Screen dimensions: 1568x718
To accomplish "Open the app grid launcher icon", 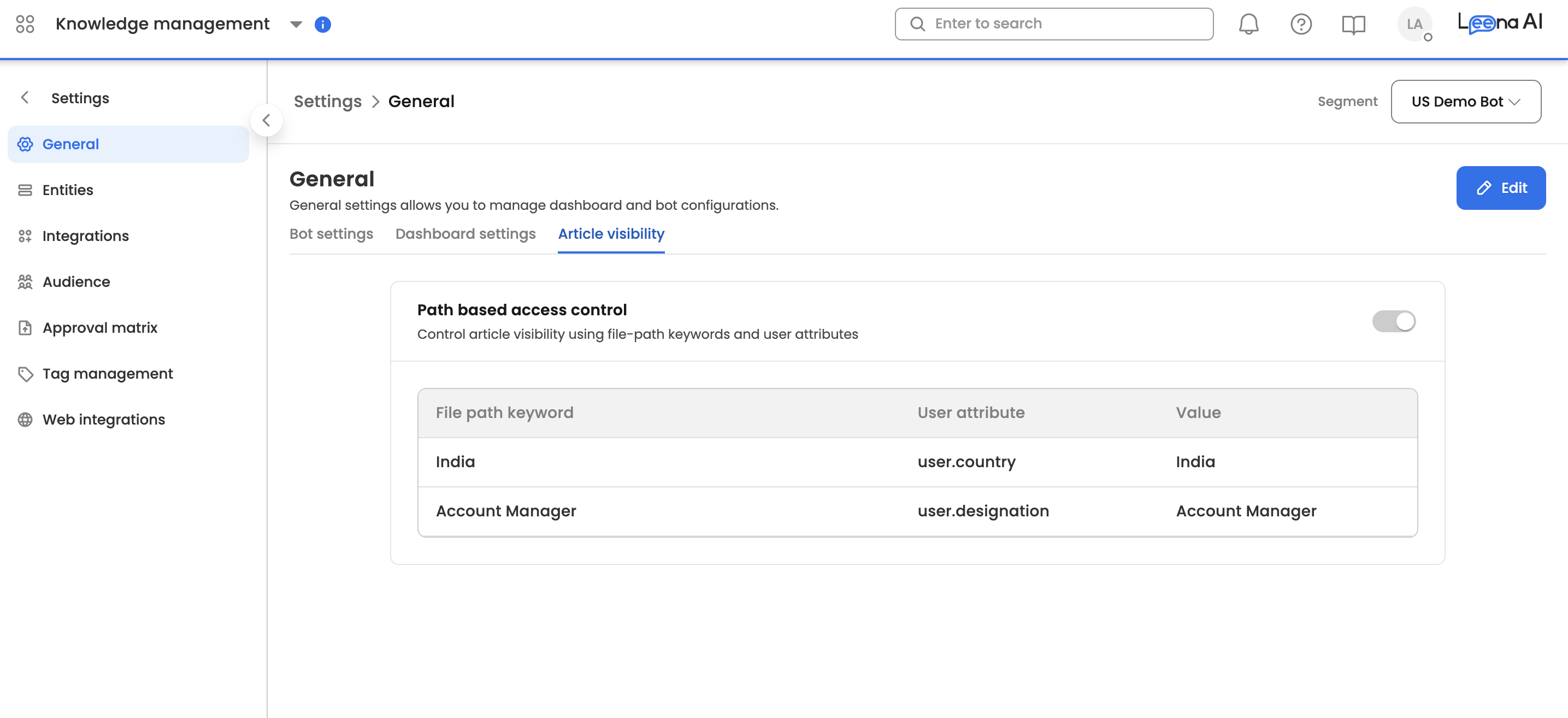I will [25, 23].
